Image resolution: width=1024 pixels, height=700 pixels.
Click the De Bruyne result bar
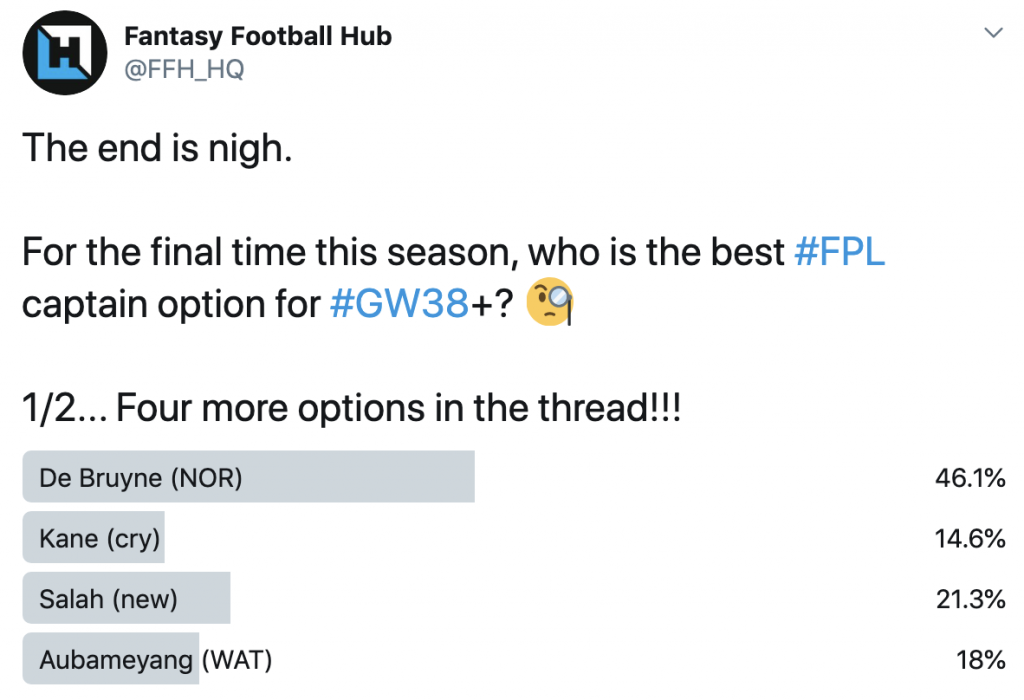pyautogui.click(x=248, y=476)
